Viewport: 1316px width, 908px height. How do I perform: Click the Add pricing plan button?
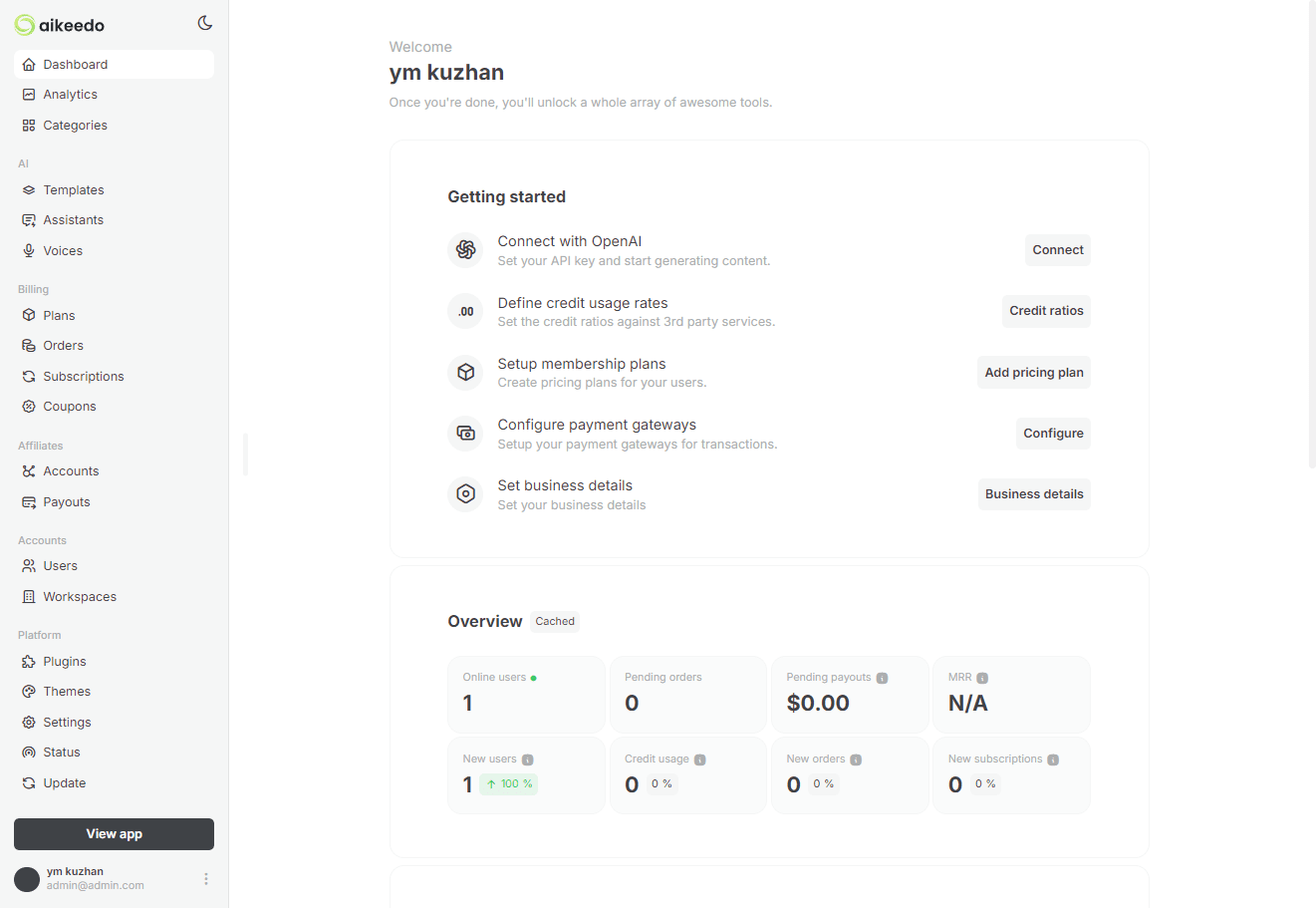coord(1033,373)
